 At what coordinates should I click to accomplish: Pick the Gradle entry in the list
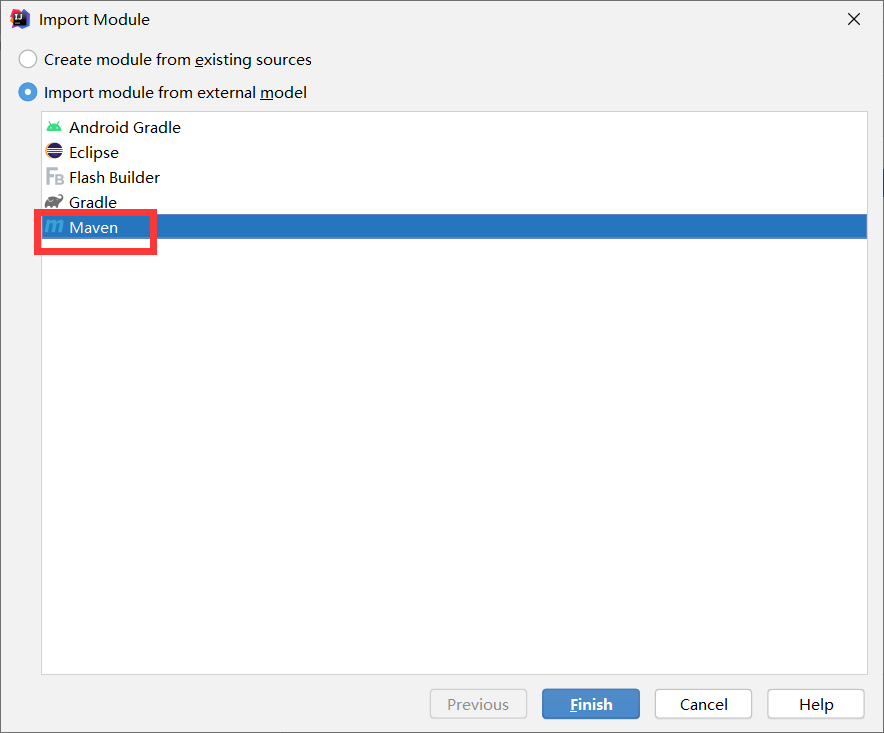click(454, 202)
